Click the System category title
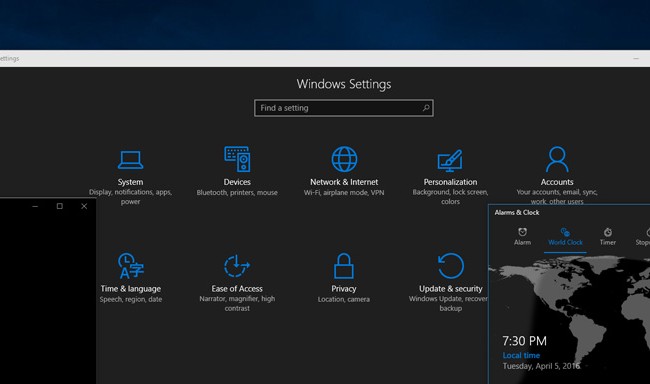The image size is (650, 384). [130, 182]
